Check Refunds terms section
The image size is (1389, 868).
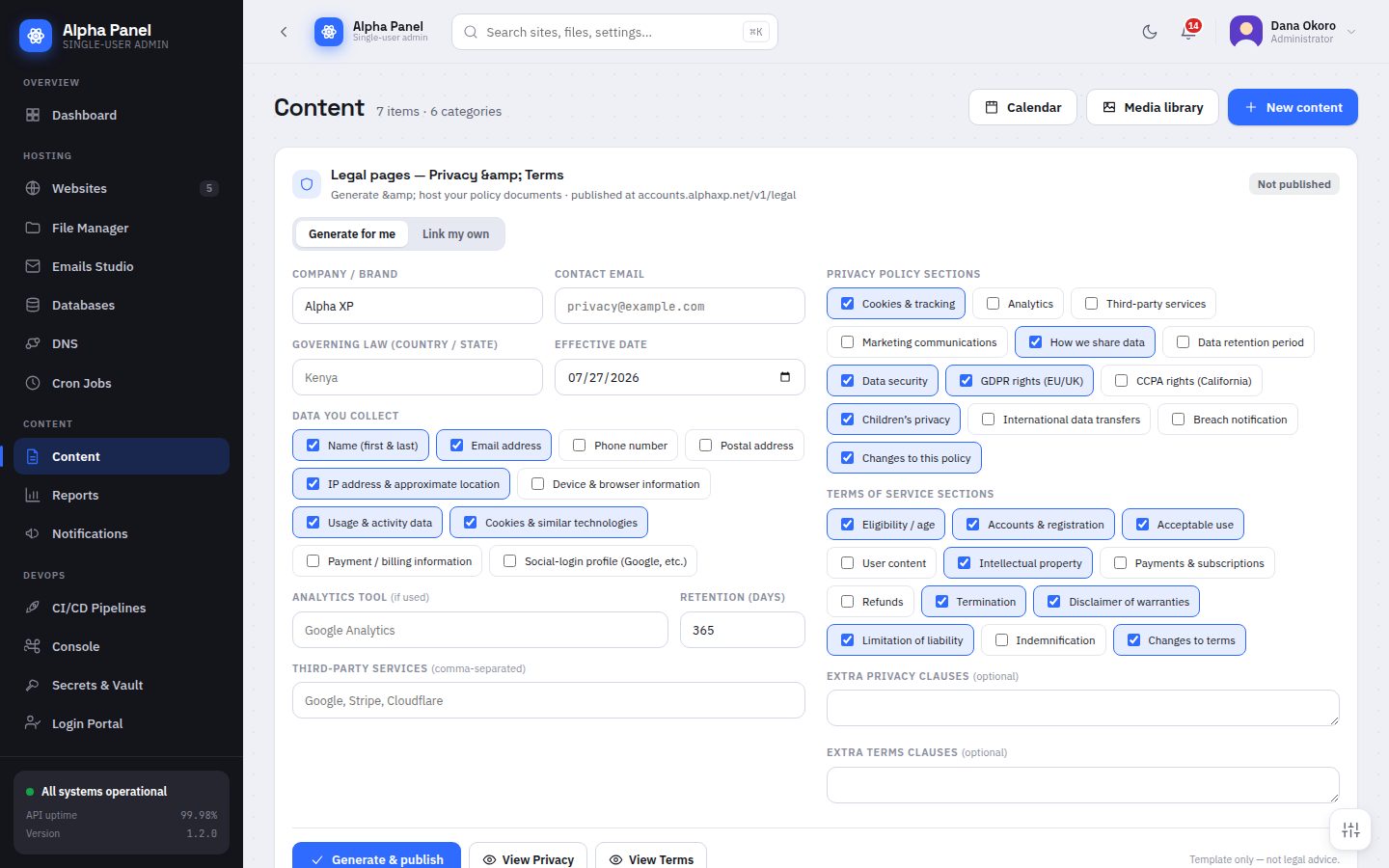point(847,602)
